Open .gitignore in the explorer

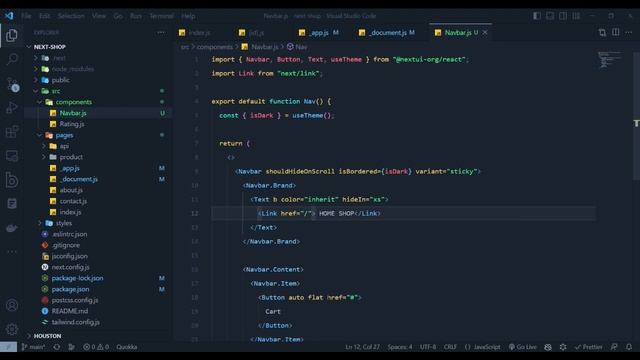65,245
